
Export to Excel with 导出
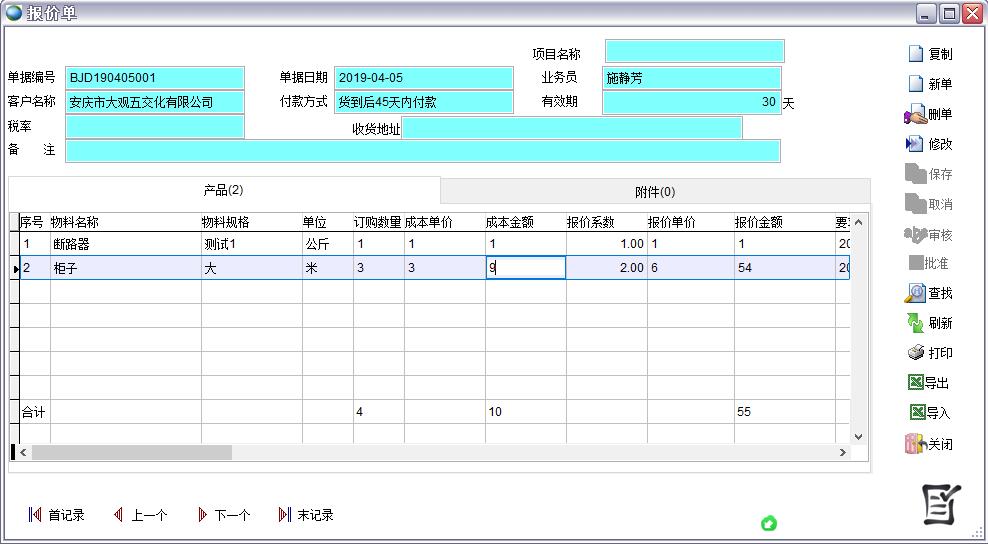coord(915,383)
